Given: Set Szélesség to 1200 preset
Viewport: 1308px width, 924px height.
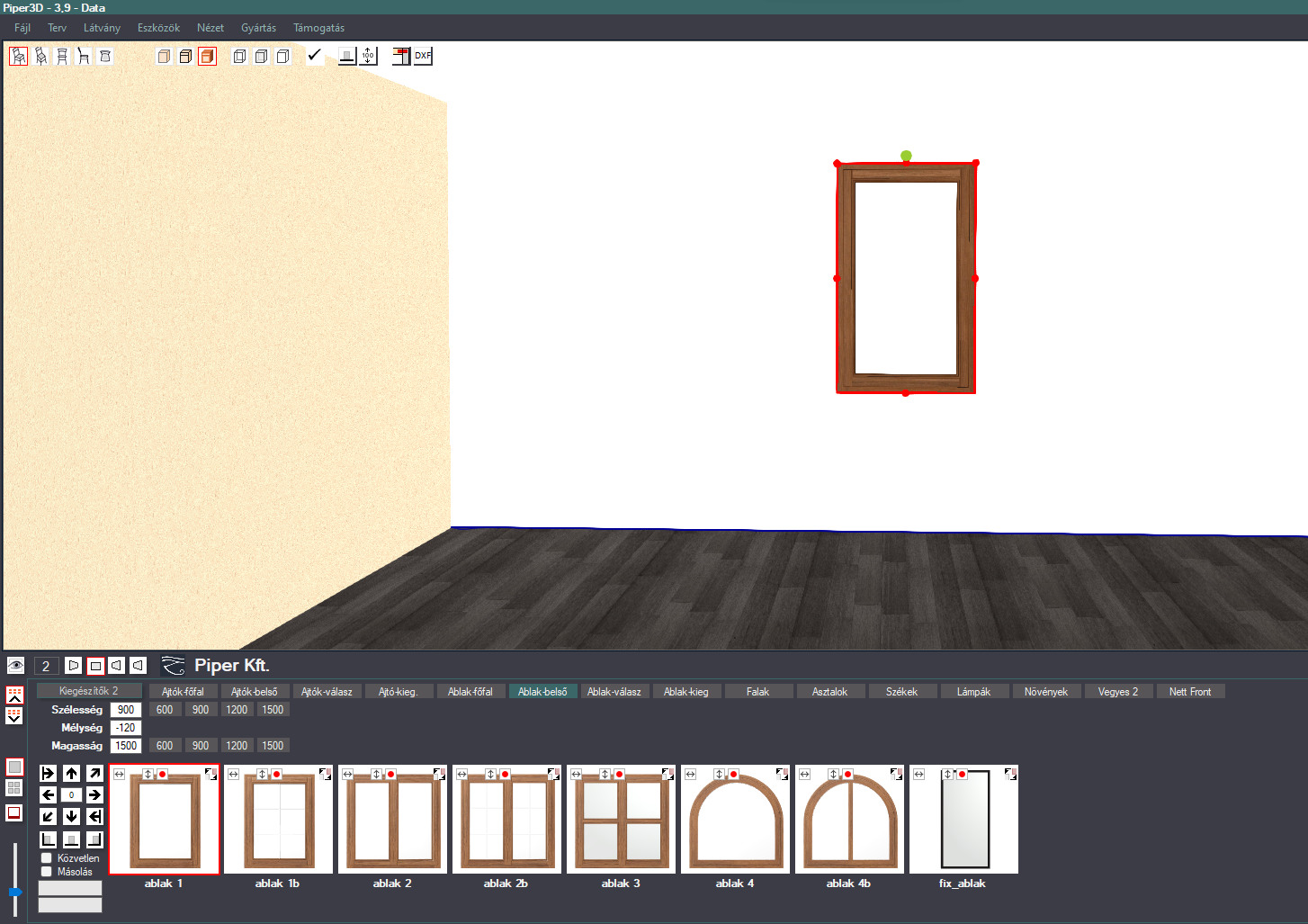Looking at the screenshot, I should click(237, 710).
